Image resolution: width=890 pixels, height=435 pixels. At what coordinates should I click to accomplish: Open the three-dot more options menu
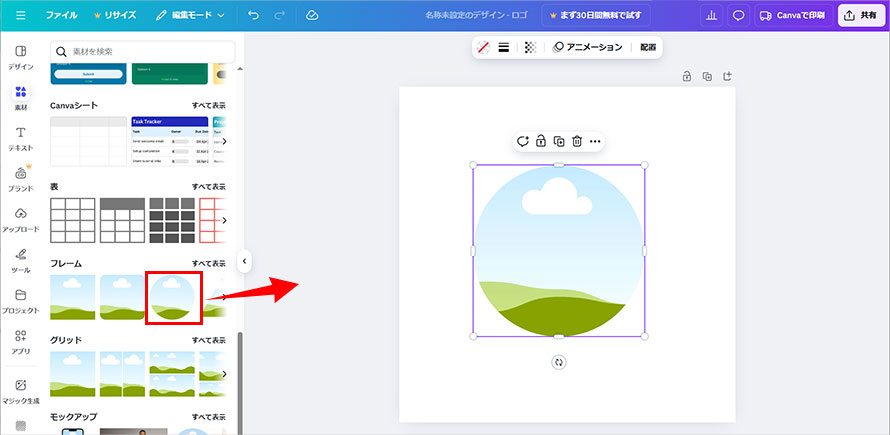pos(595,141)
